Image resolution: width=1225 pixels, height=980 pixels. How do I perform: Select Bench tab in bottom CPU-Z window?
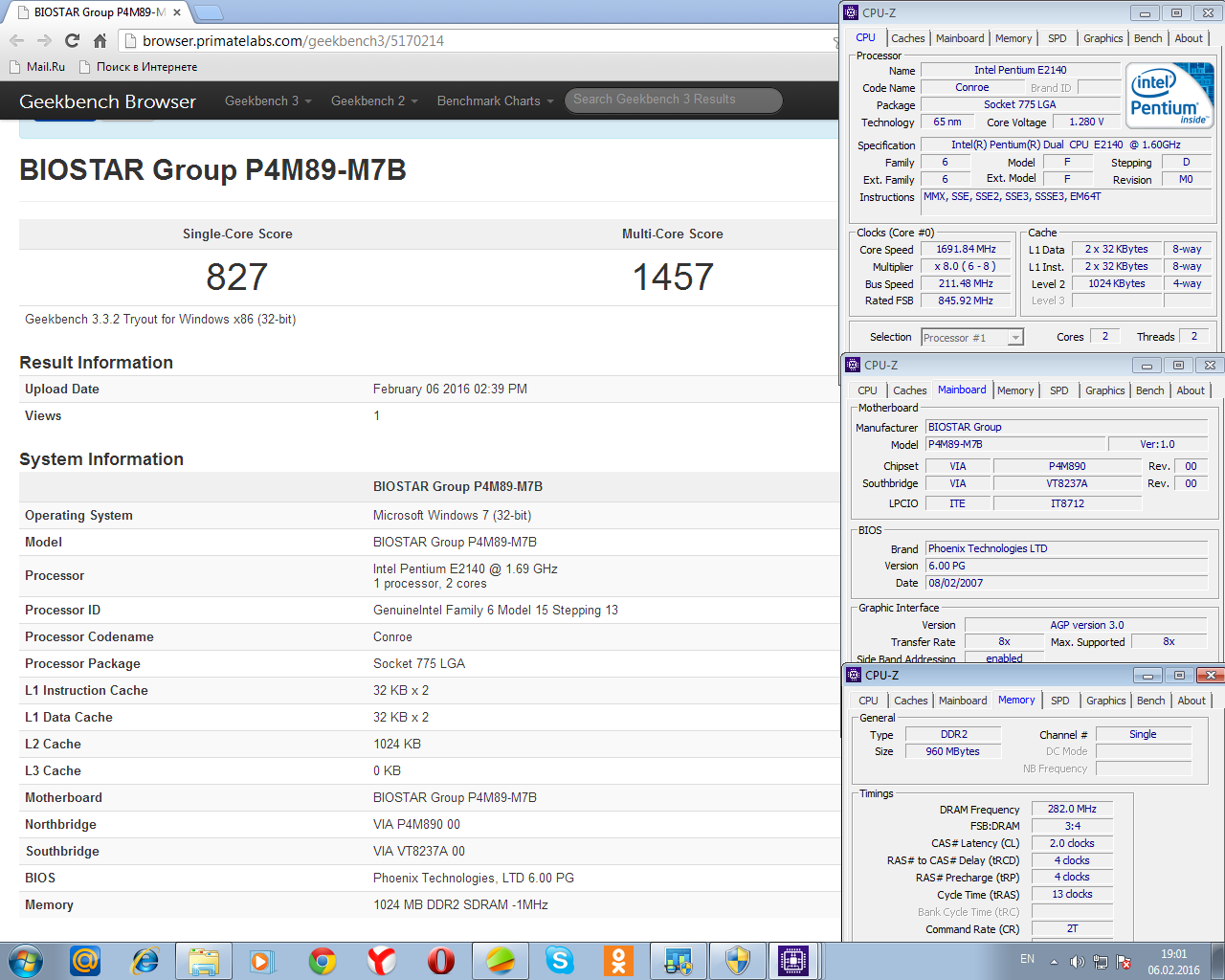pyautogui.click(x=1150, y=701)
